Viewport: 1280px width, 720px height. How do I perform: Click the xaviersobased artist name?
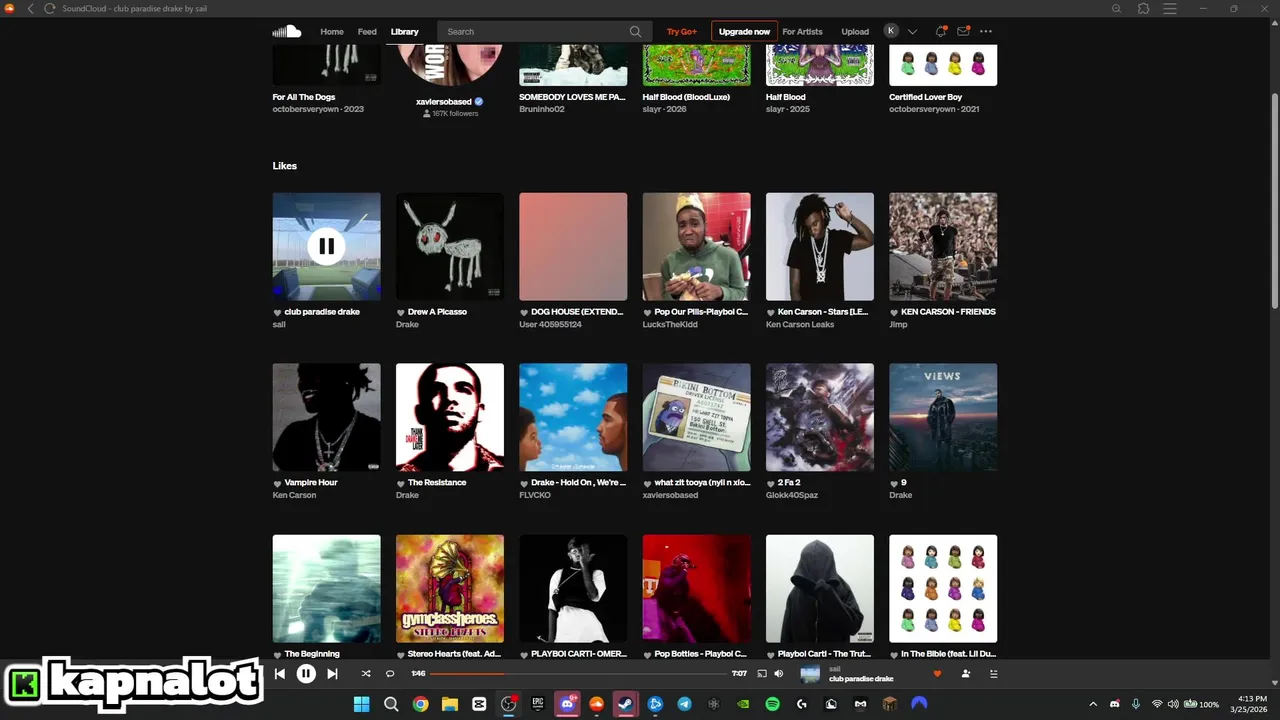(443, 101)
